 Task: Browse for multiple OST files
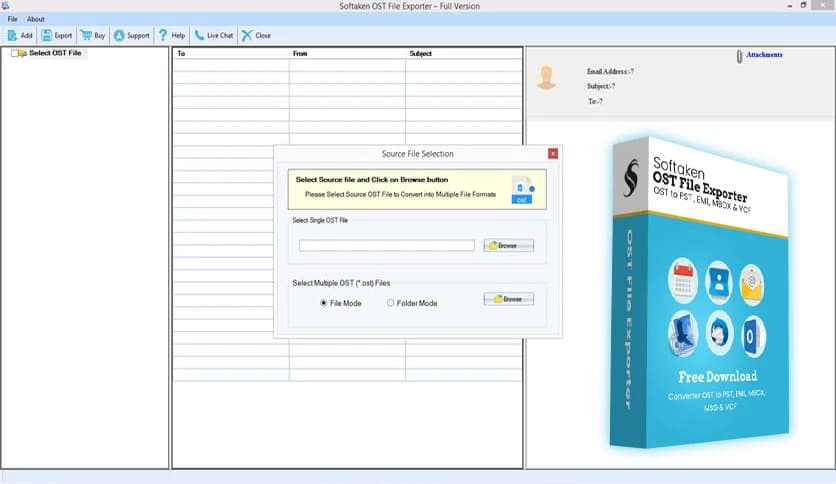tap(509, 299)
